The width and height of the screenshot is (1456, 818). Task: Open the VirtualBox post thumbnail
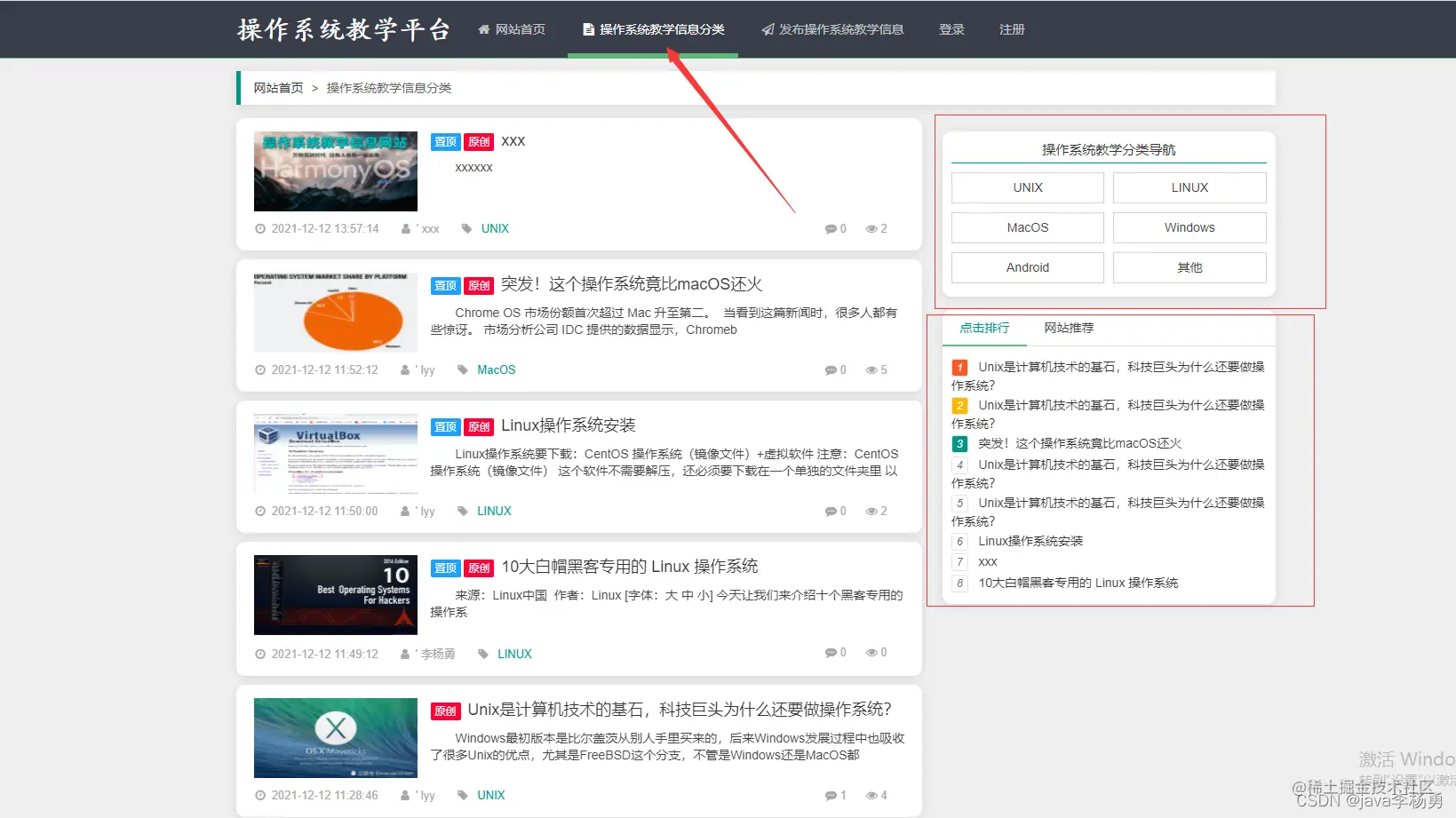[336, 454]
